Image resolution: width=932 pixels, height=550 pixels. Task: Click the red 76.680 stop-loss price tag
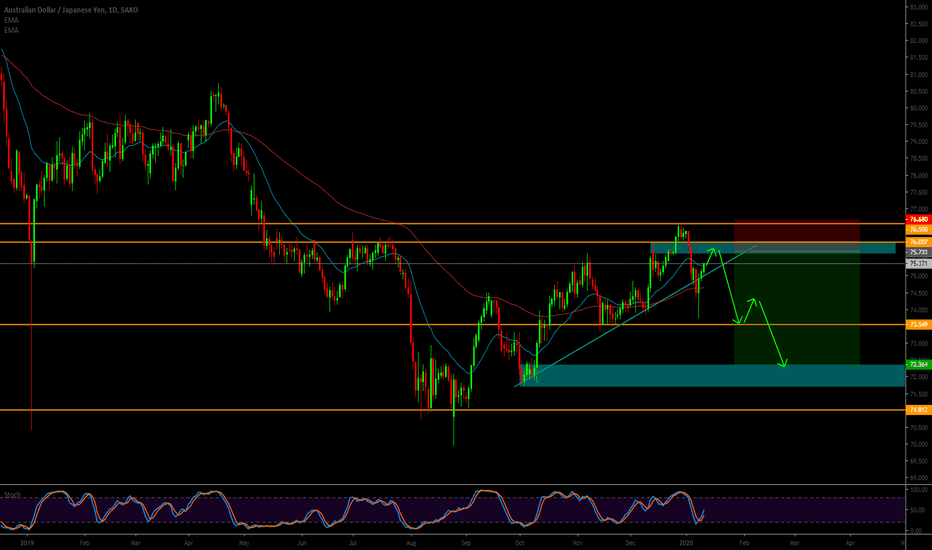(x=916, y=219)
